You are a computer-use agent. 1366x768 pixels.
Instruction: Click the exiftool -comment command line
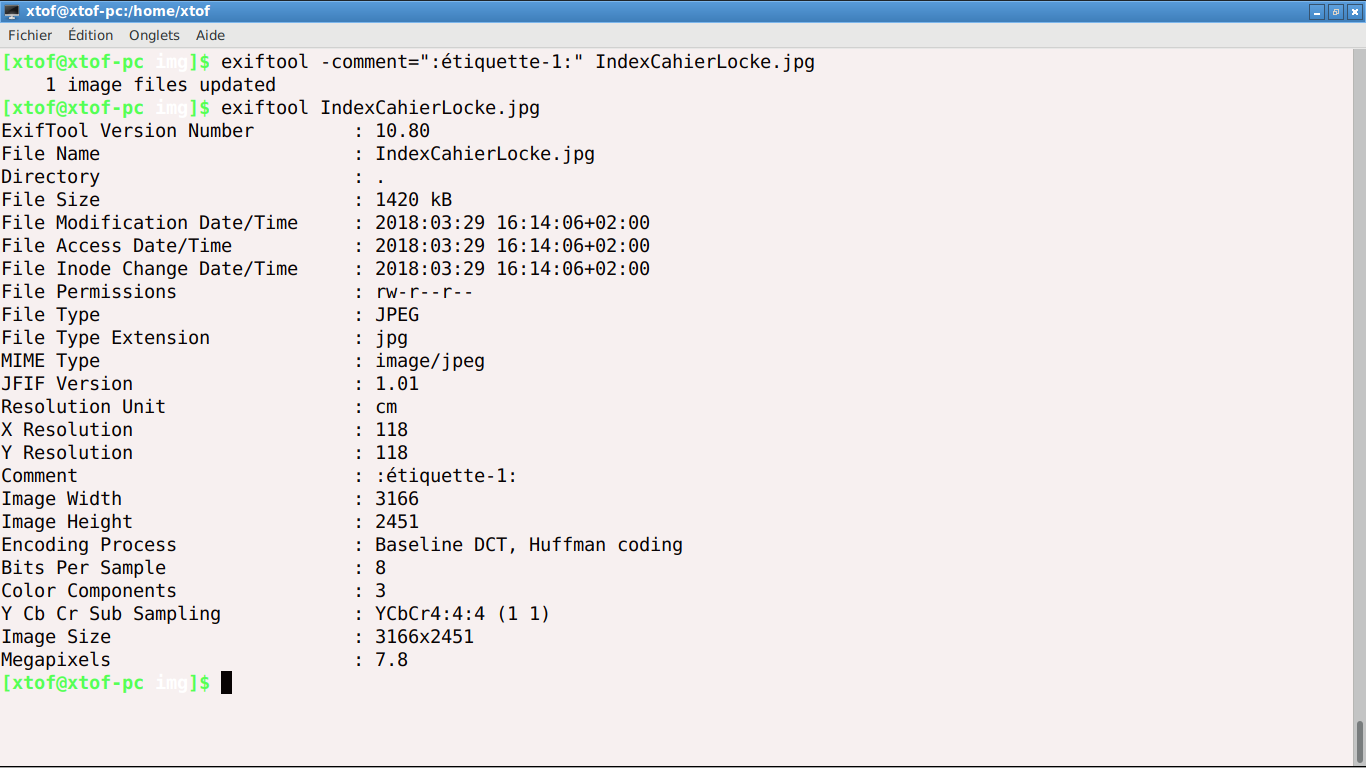517,62
